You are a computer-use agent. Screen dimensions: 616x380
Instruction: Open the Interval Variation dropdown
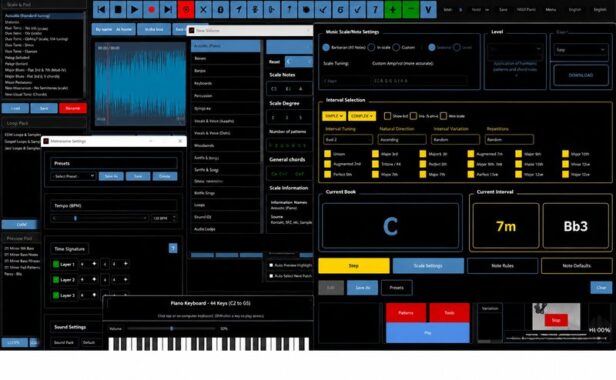tap(455, 140)
